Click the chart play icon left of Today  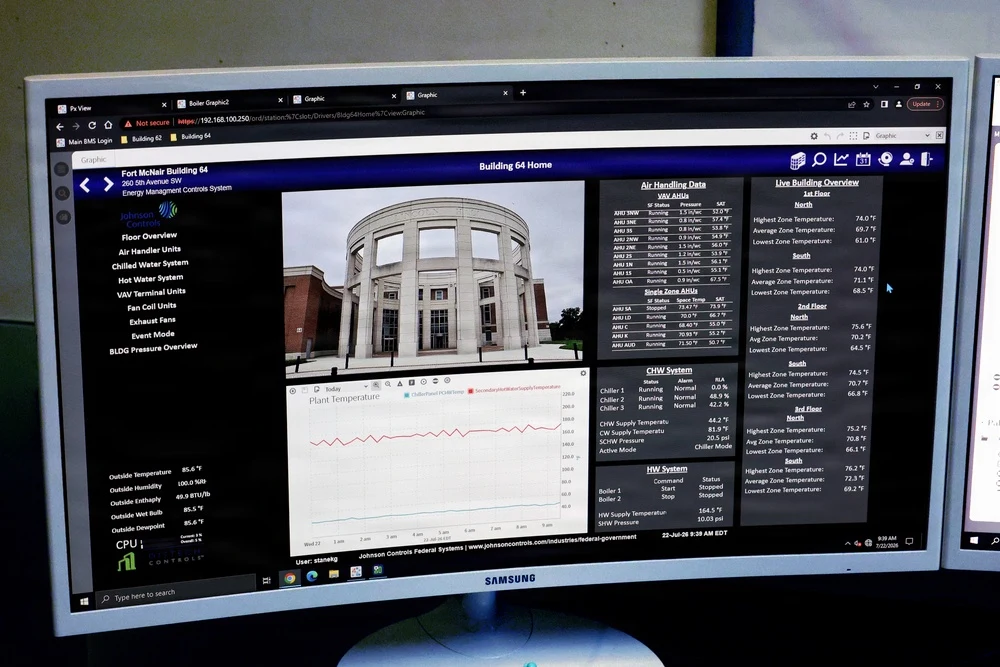293,391
